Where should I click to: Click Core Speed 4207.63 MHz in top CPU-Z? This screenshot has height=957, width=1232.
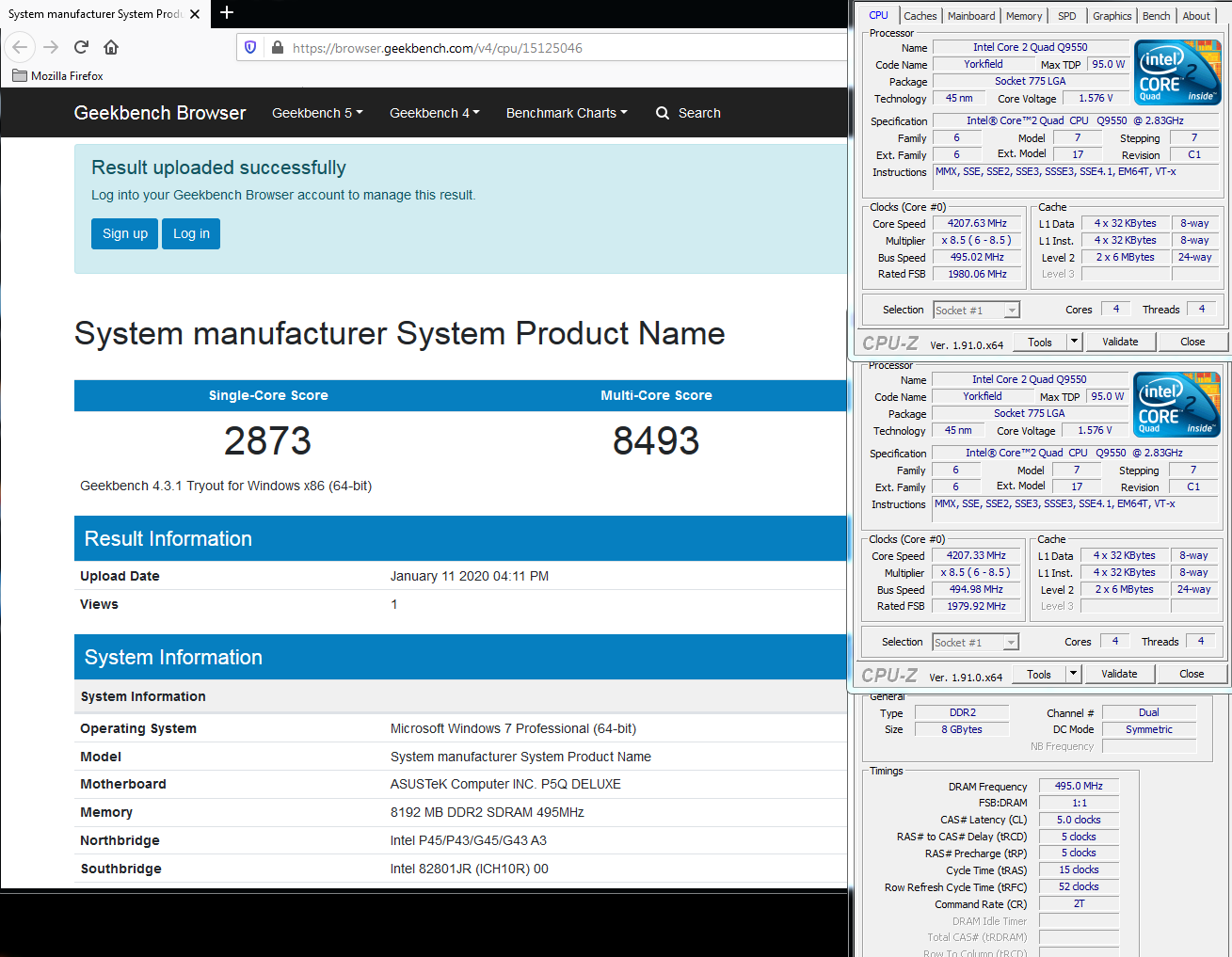(978, 223)
